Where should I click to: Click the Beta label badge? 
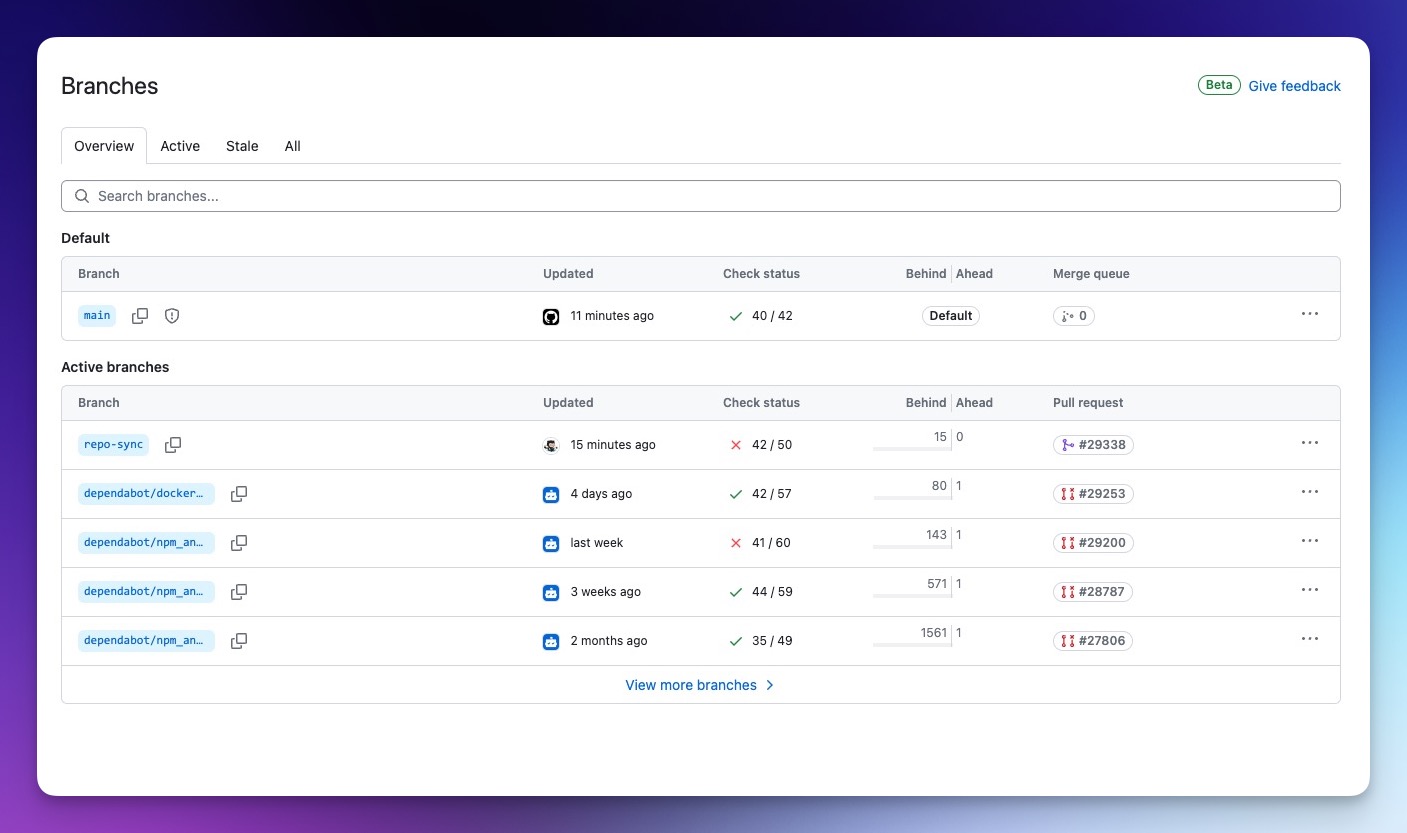pos(1219,85)
